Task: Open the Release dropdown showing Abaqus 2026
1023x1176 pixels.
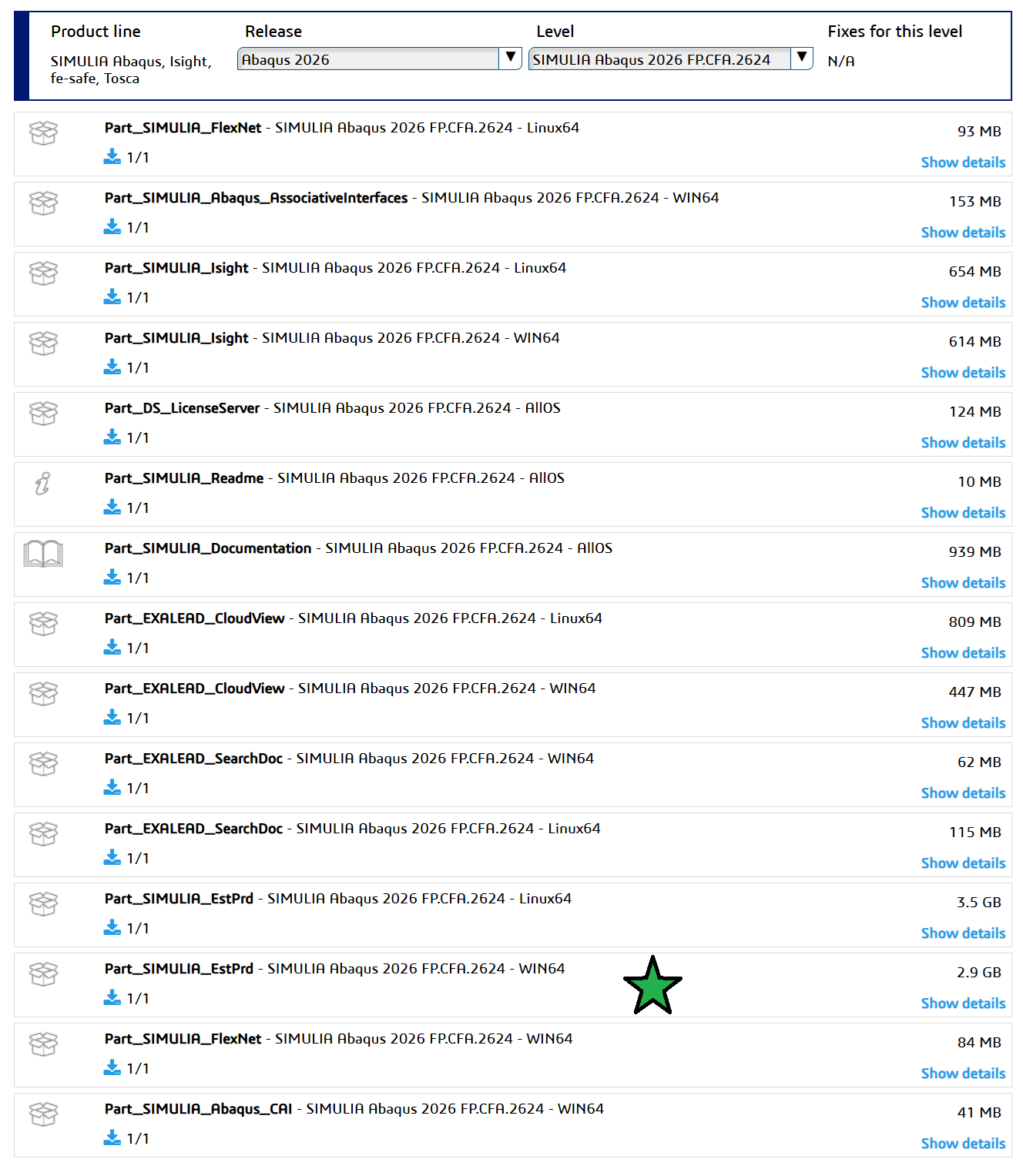Action: pyautogui.click(x=380, y=59)
